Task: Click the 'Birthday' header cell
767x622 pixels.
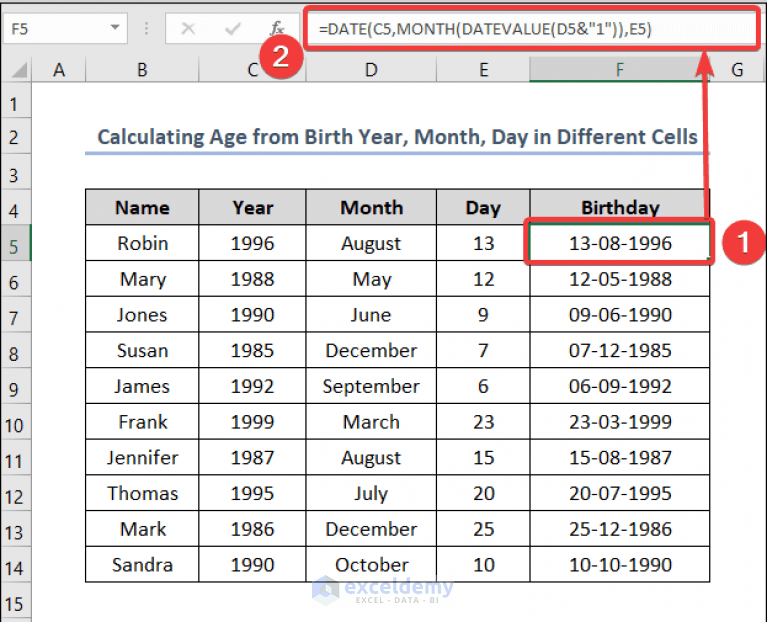Action: click(620, 207)
